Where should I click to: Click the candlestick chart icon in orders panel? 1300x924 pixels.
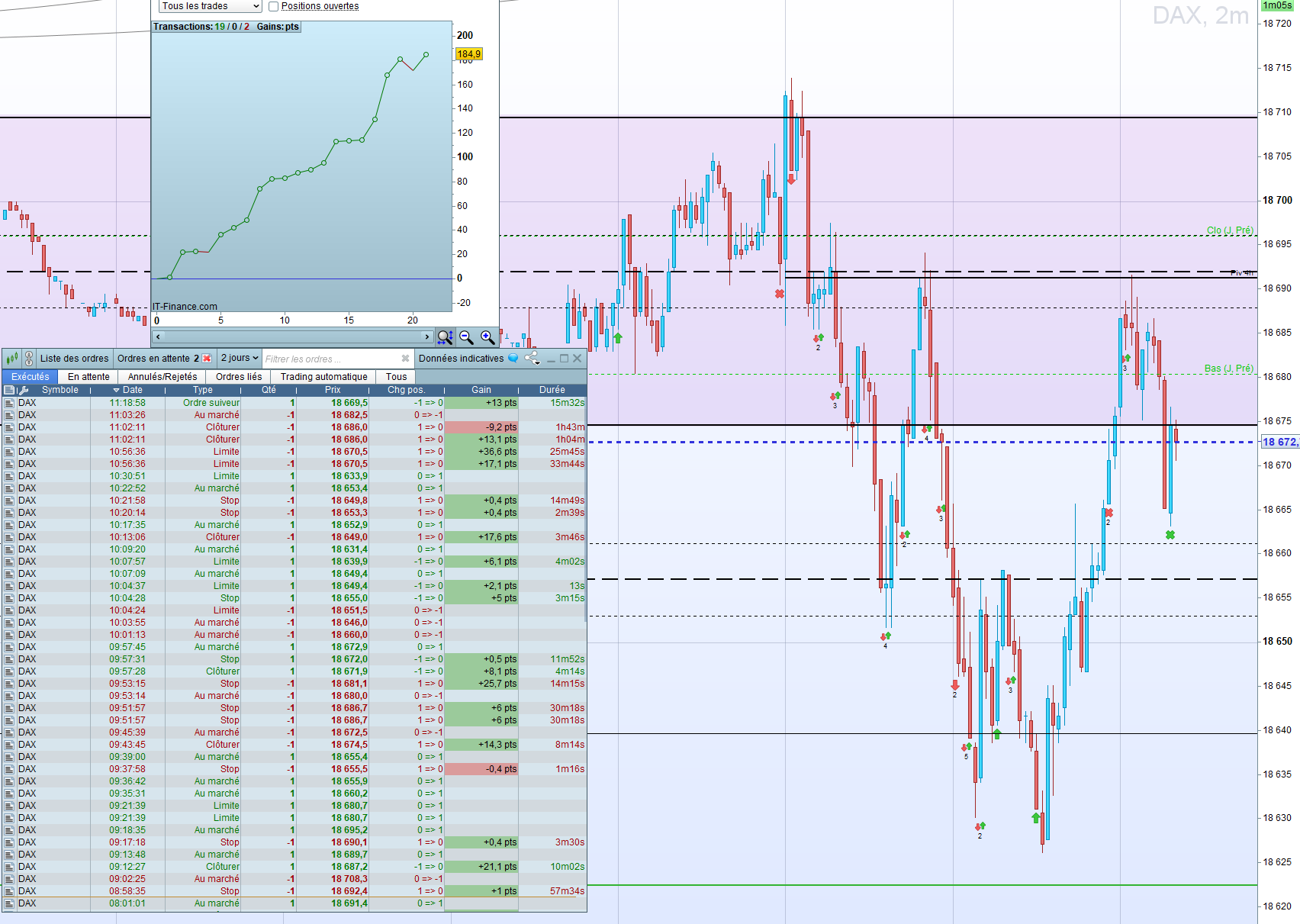[x=11, y=358]
